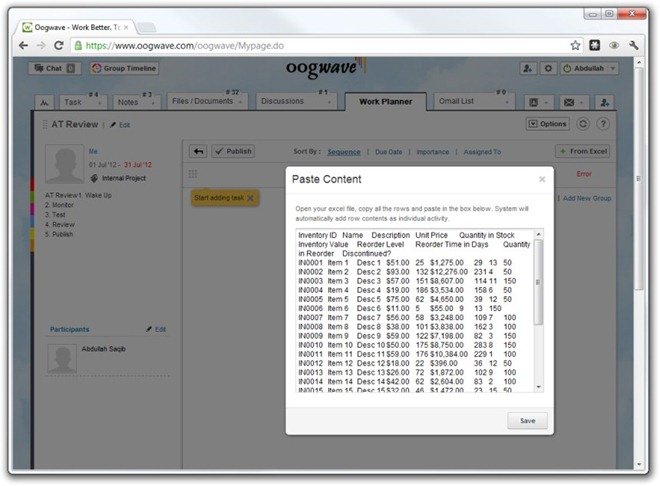
Task: Select the '4. Review' text
Action: 60,224
